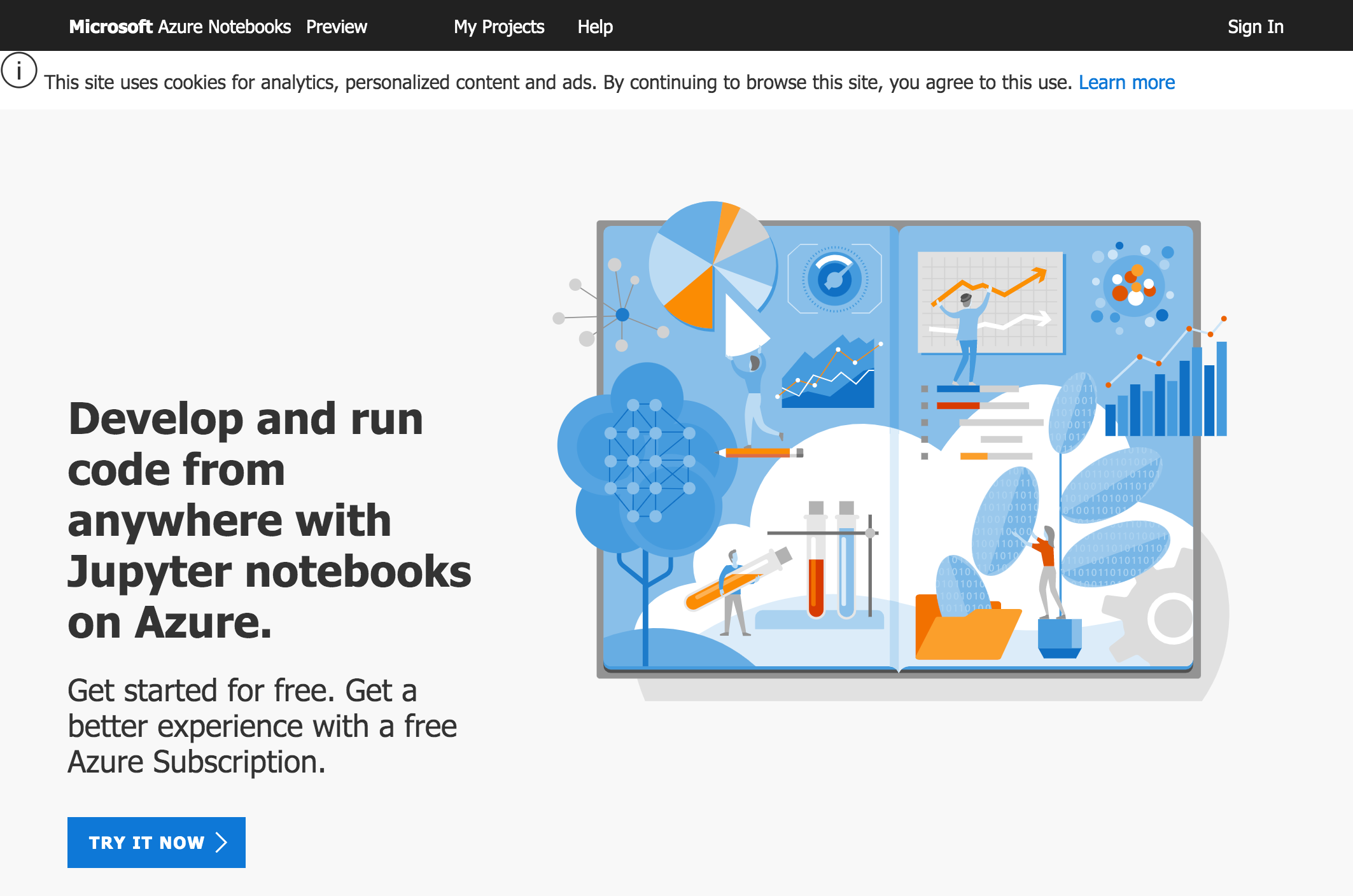Click the gauge dial graphic in the illustration
Viewport: 1353px width, 896px height.
pyautogui.click(x=832, y=277)
